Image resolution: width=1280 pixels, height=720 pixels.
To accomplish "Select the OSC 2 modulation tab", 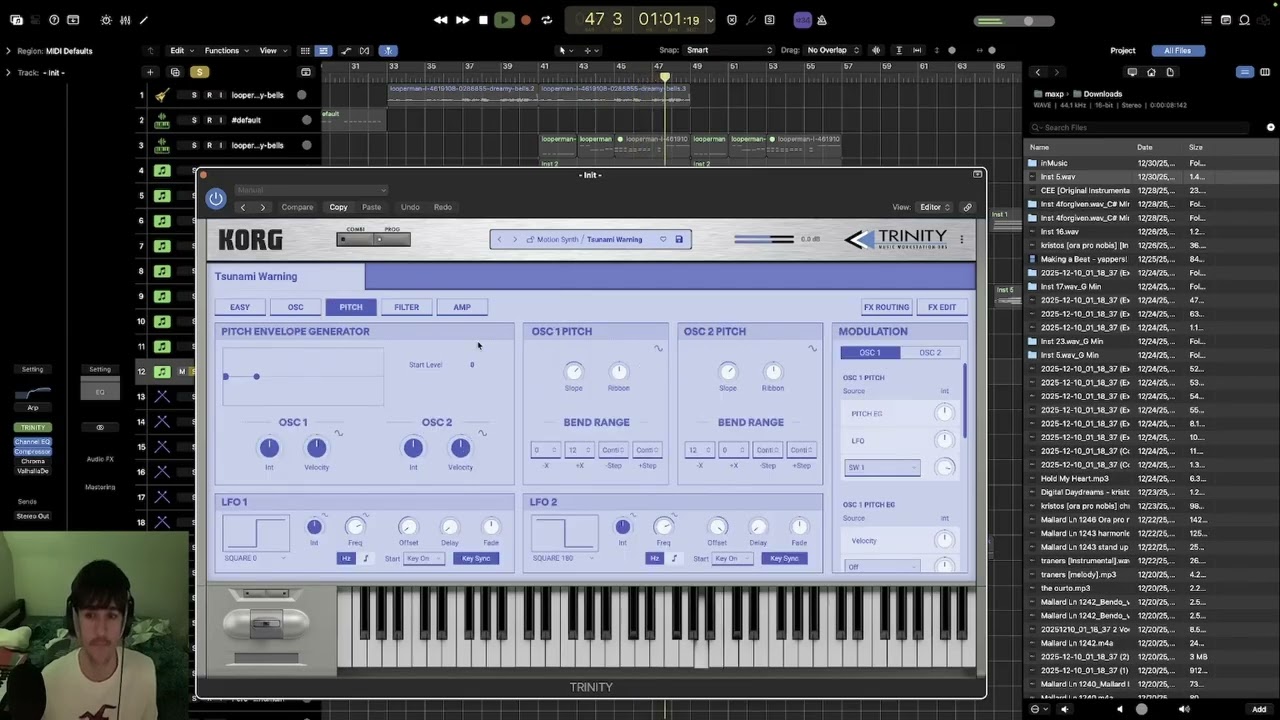I will tap(930, 352).
